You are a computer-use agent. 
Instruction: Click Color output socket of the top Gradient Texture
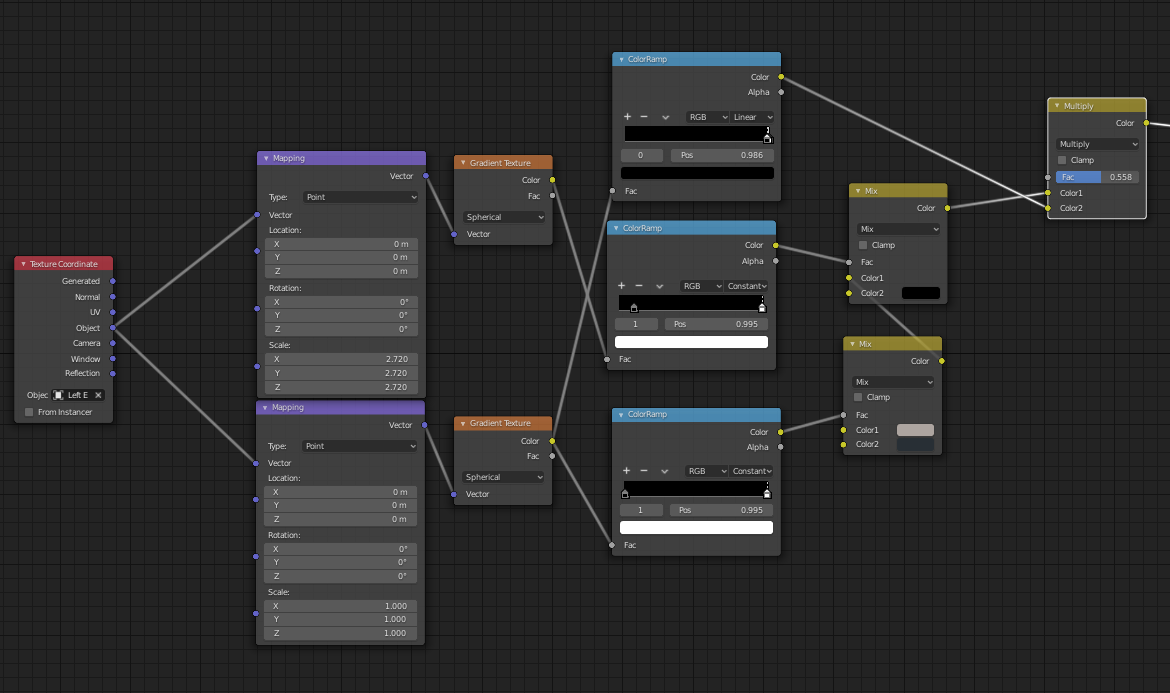point(552,180)
